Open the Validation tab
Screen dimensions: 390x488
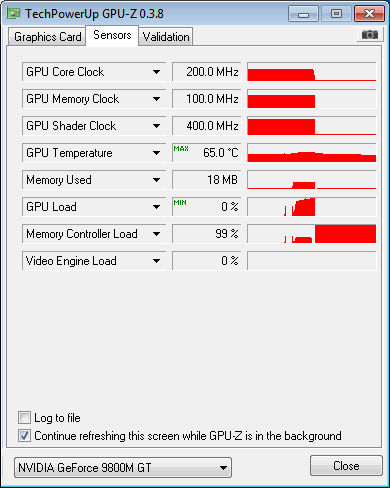[x=166, y=37]
